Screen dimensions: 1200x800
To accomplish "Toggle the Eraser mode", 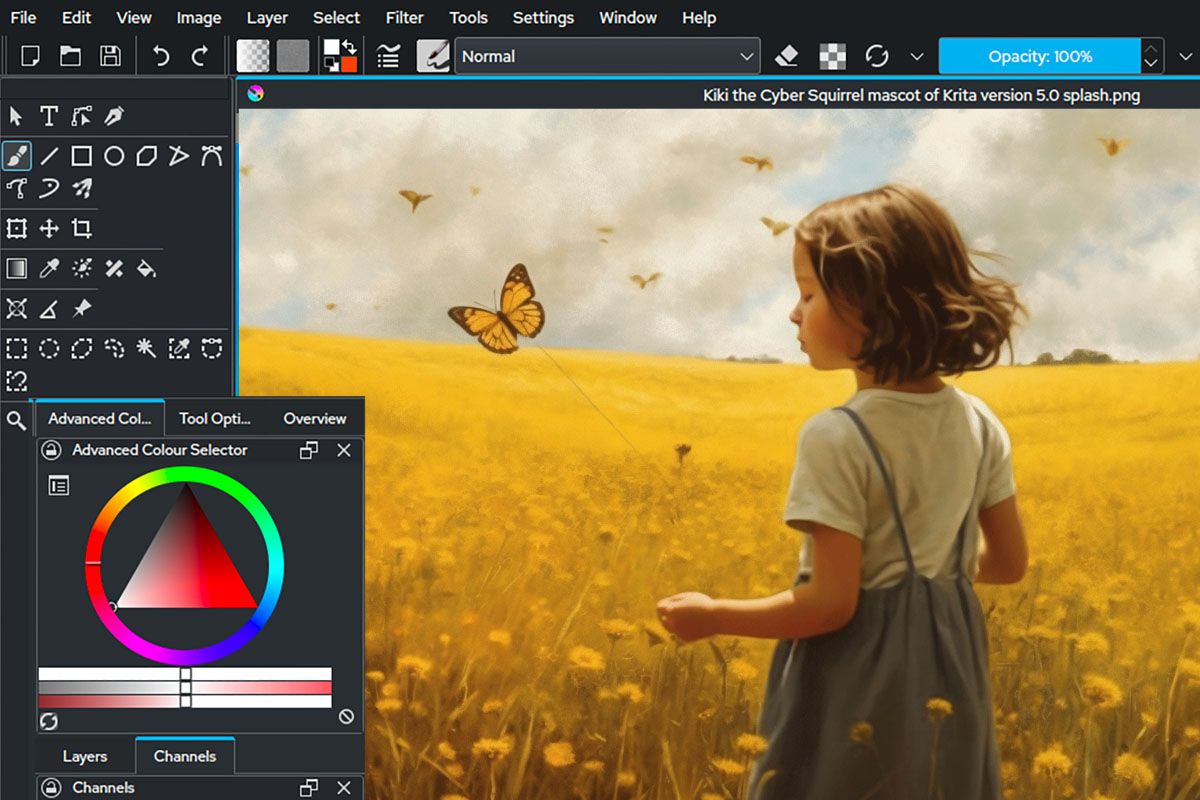I will pyautogui.click(x=788, y=56).
